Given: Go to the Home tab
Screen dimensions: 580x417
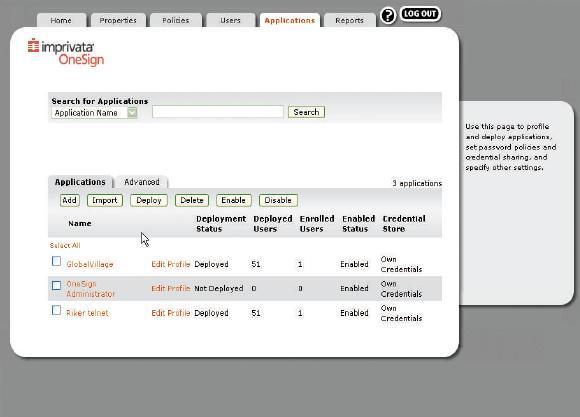Looking at the screenshot, I should coord(61,20).
